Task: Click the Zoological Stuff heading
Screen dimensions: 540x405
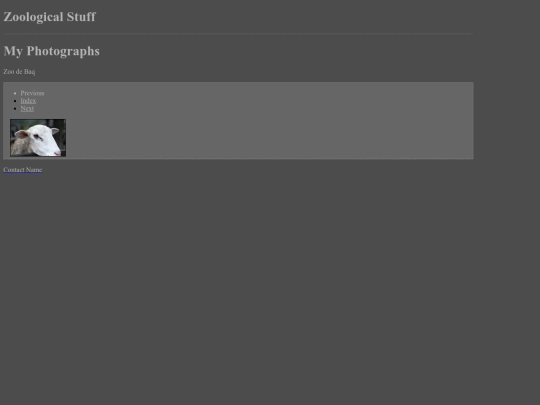Action: [x=50, y=17]
